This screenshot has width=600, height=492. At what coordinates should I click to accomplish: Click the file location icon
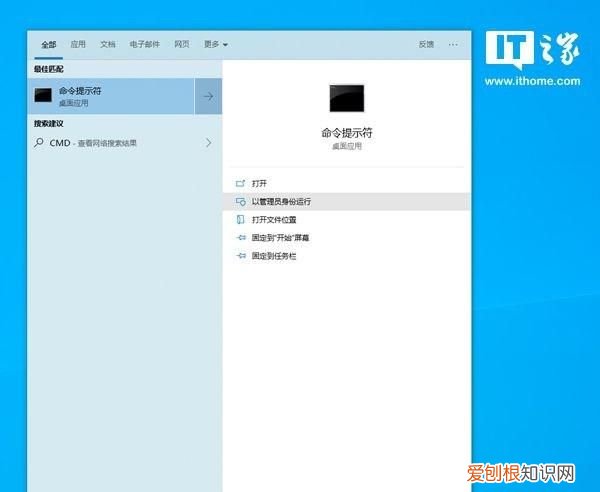(240, 220)
